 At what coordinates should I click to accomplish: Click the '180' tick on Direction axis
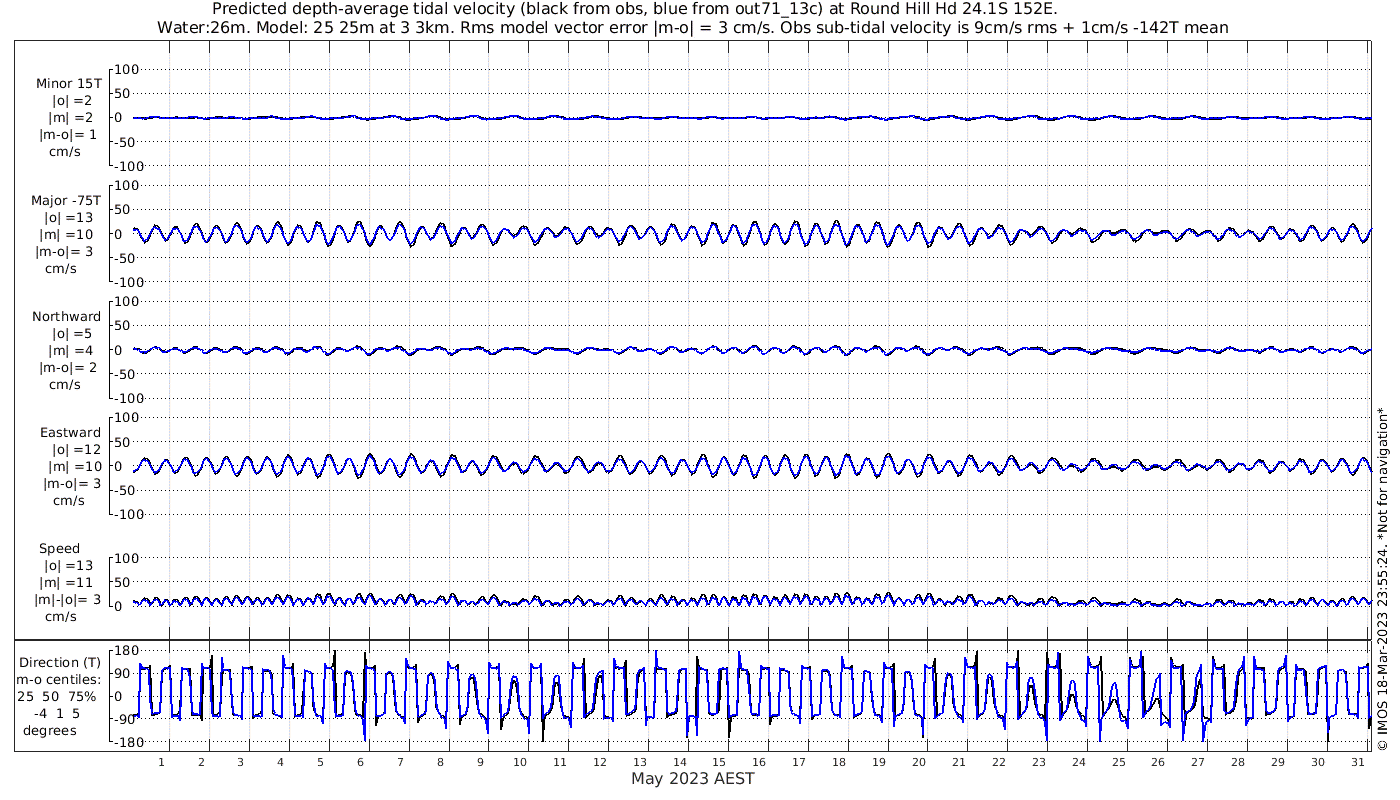pos(124,651)
